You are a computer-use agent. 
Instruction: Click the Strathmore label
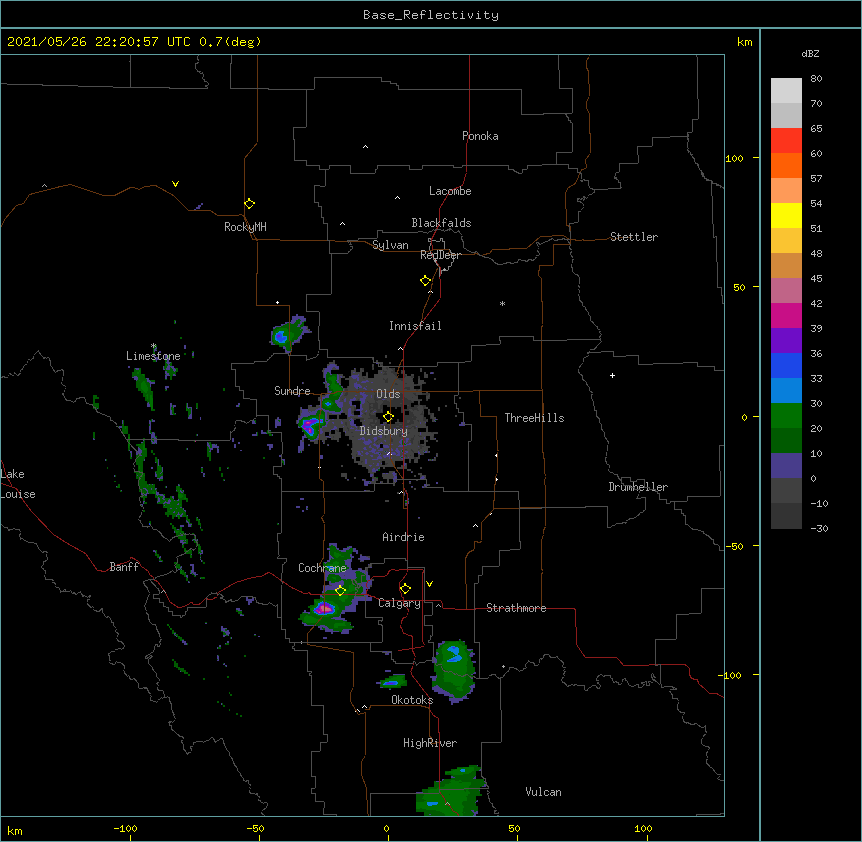(516, 608)
